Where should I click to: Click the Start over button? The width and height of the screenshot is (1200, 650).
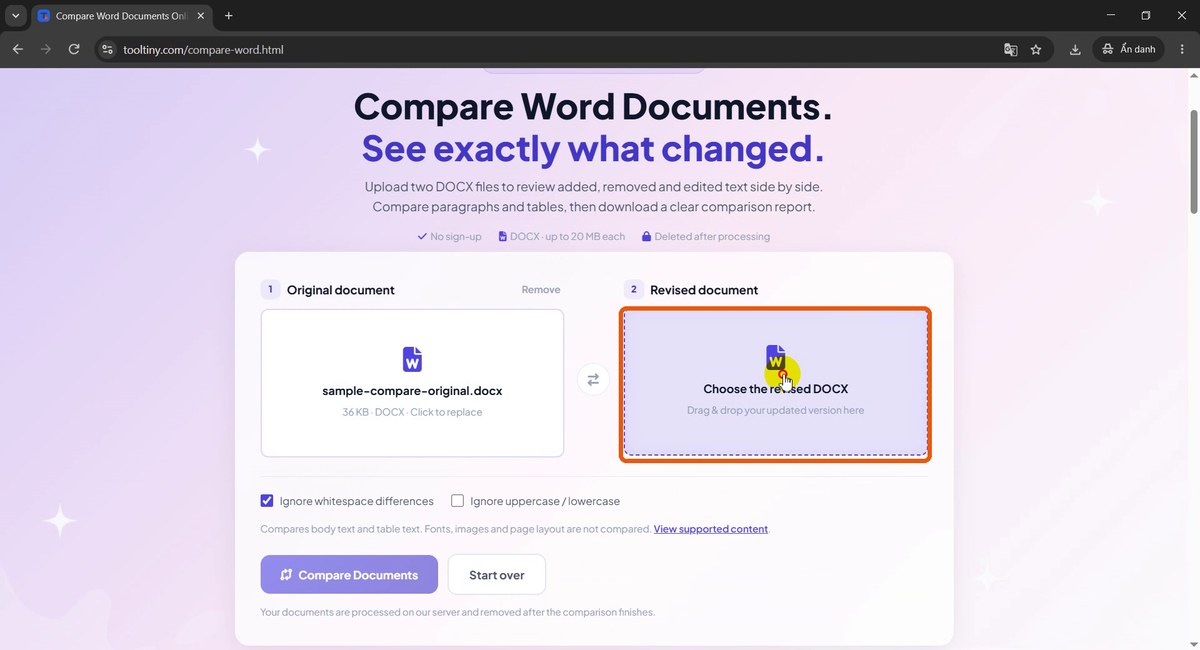pos(497,575)
